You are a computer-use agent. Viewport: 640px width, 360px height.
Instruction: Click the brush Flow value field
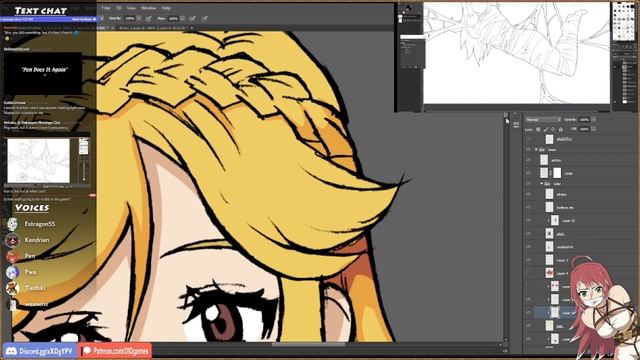173,18
